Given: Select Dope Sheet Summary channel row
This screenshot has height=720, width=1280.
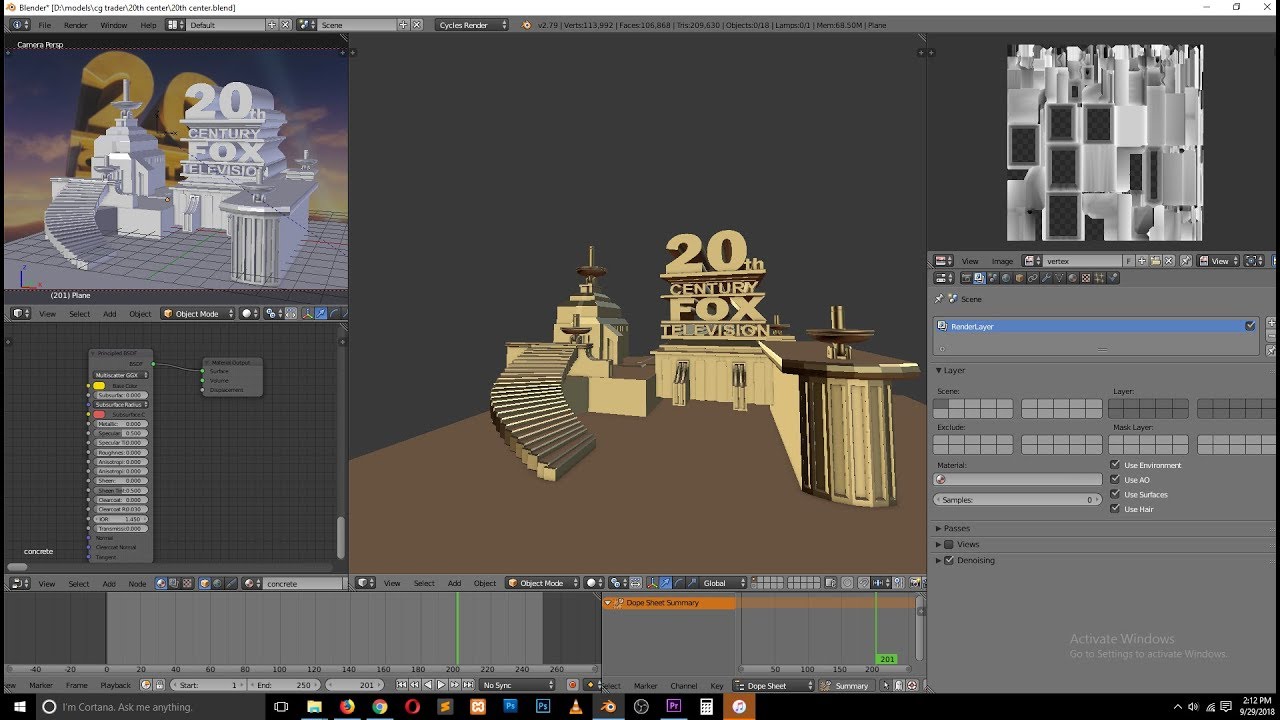Looking at the screenshot, I should [x=668, y=603].
